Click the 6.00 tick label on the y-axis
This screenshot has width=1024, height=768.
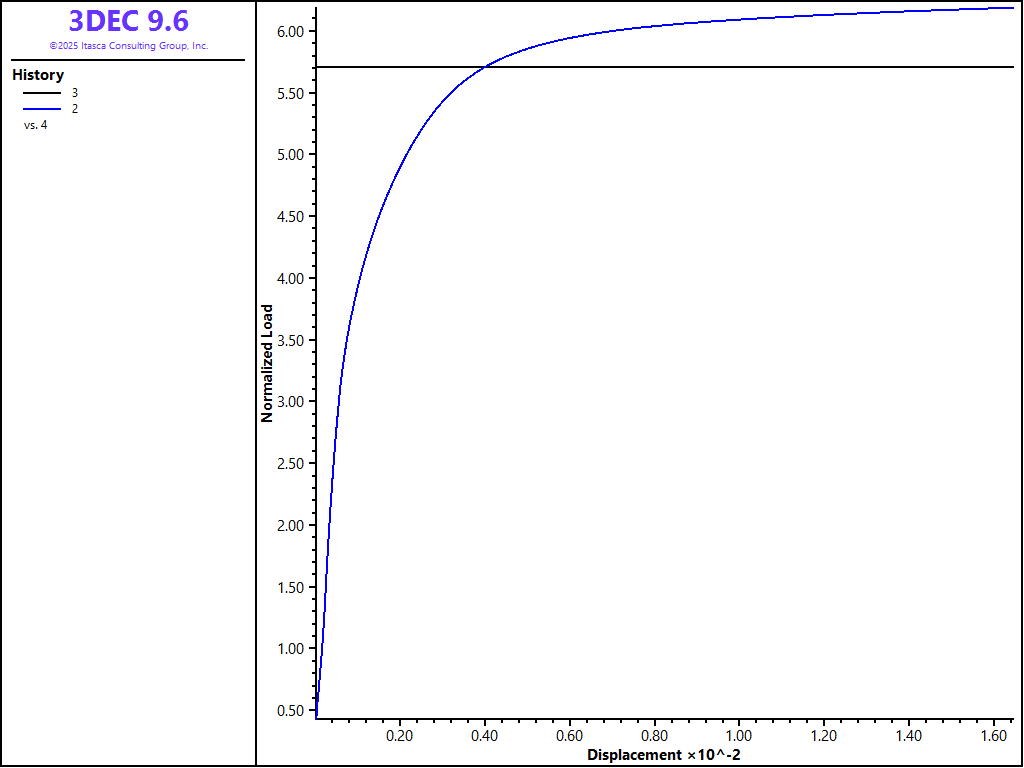[290, 31]
